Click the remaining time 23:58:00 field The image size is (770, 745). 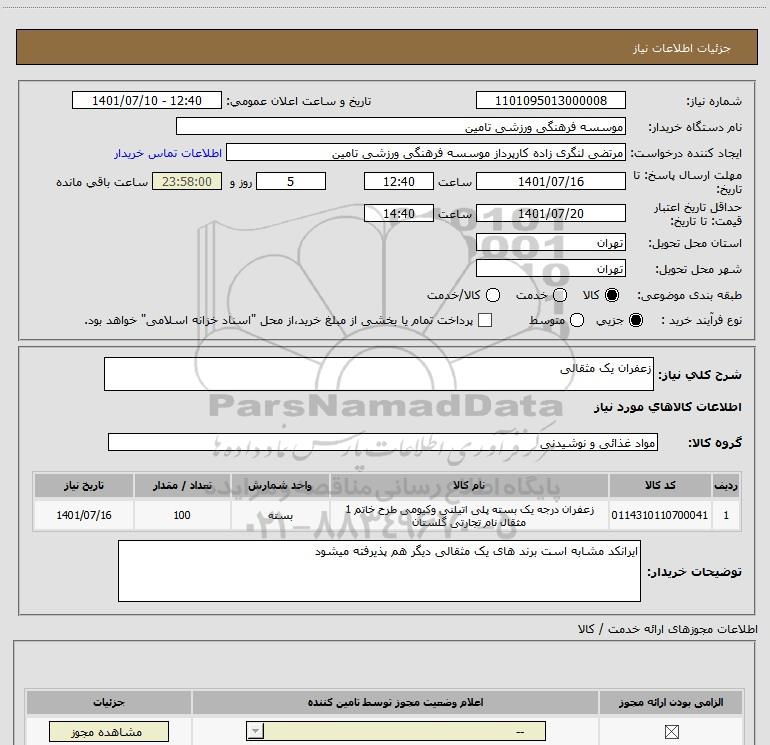(187, 181)
